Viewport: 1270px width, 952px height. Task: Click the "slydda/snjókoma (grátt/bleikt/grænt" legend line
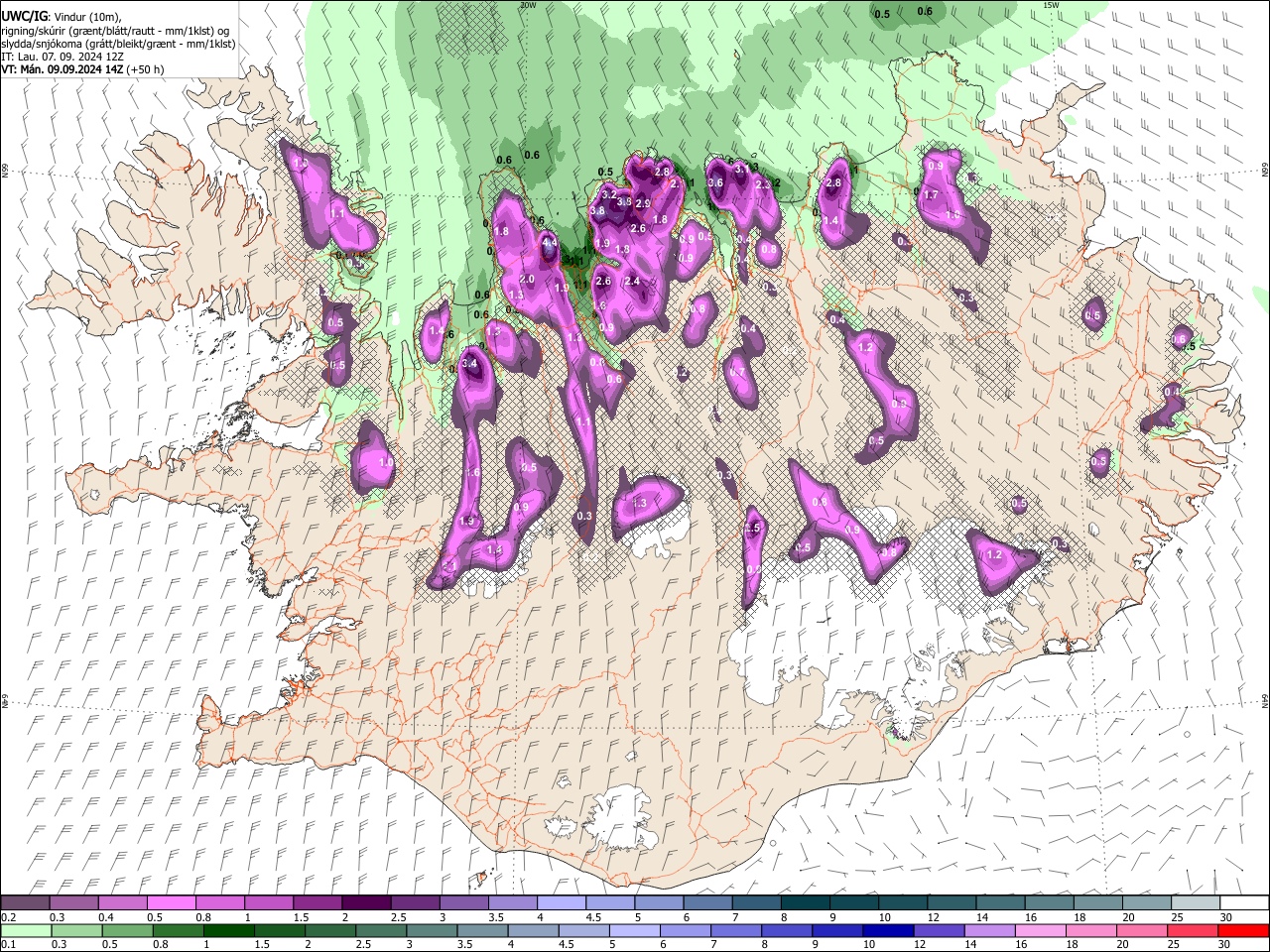118,44
